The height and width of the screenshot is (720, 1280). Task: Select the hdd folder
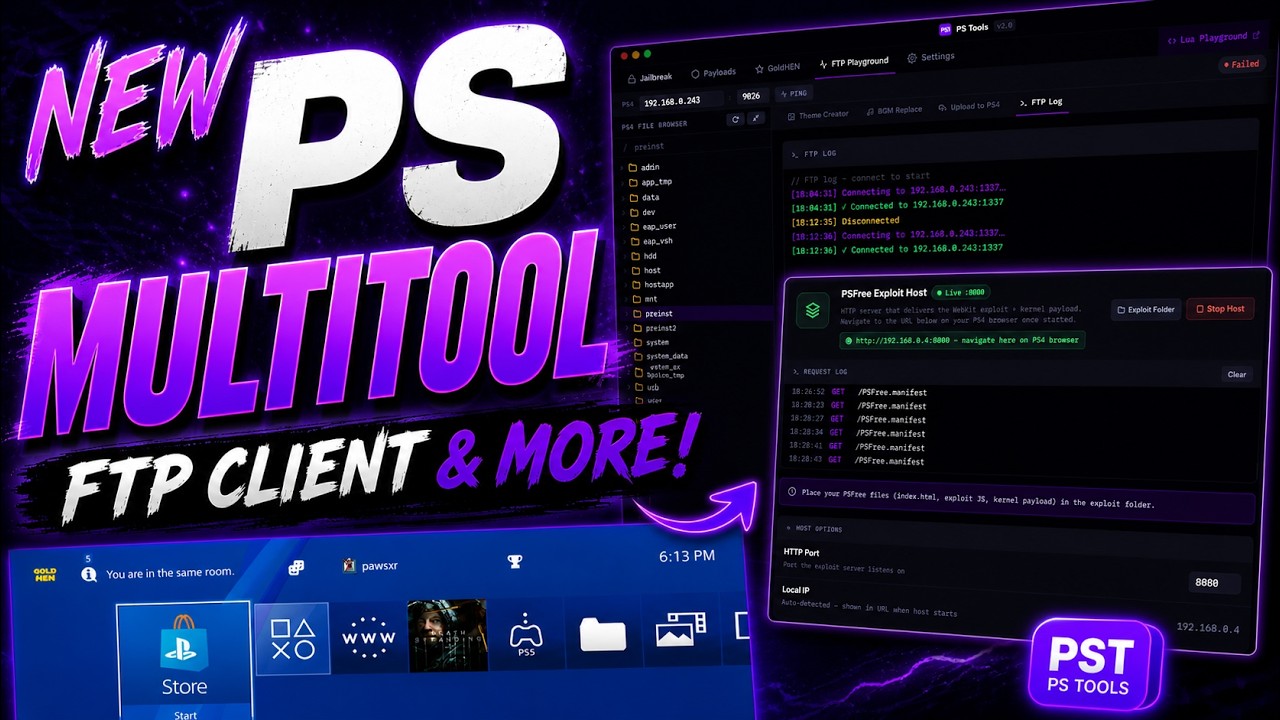(643, 255)
